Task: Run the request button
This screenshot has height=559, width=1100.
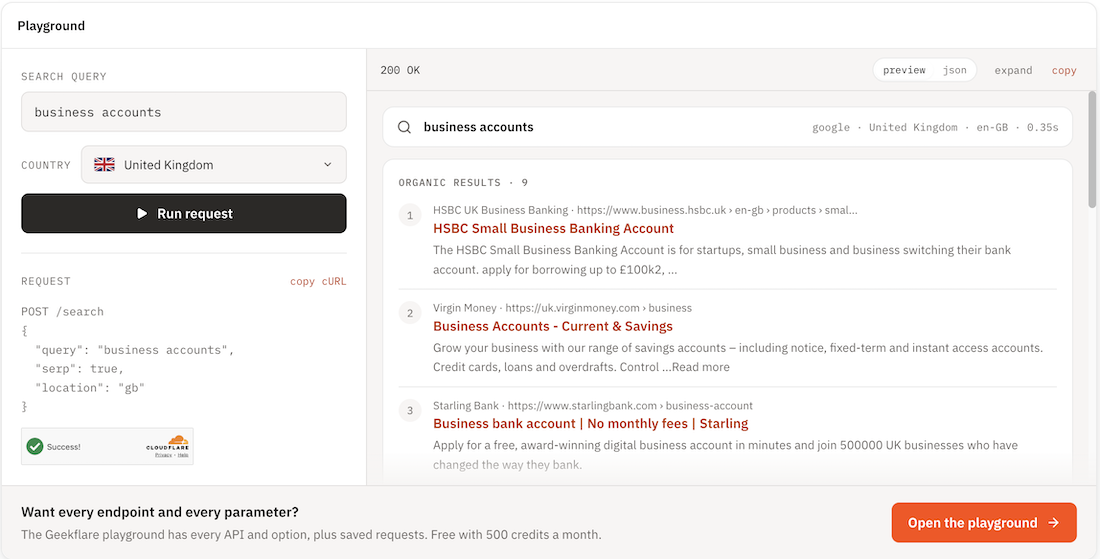Action: point(184,213)
